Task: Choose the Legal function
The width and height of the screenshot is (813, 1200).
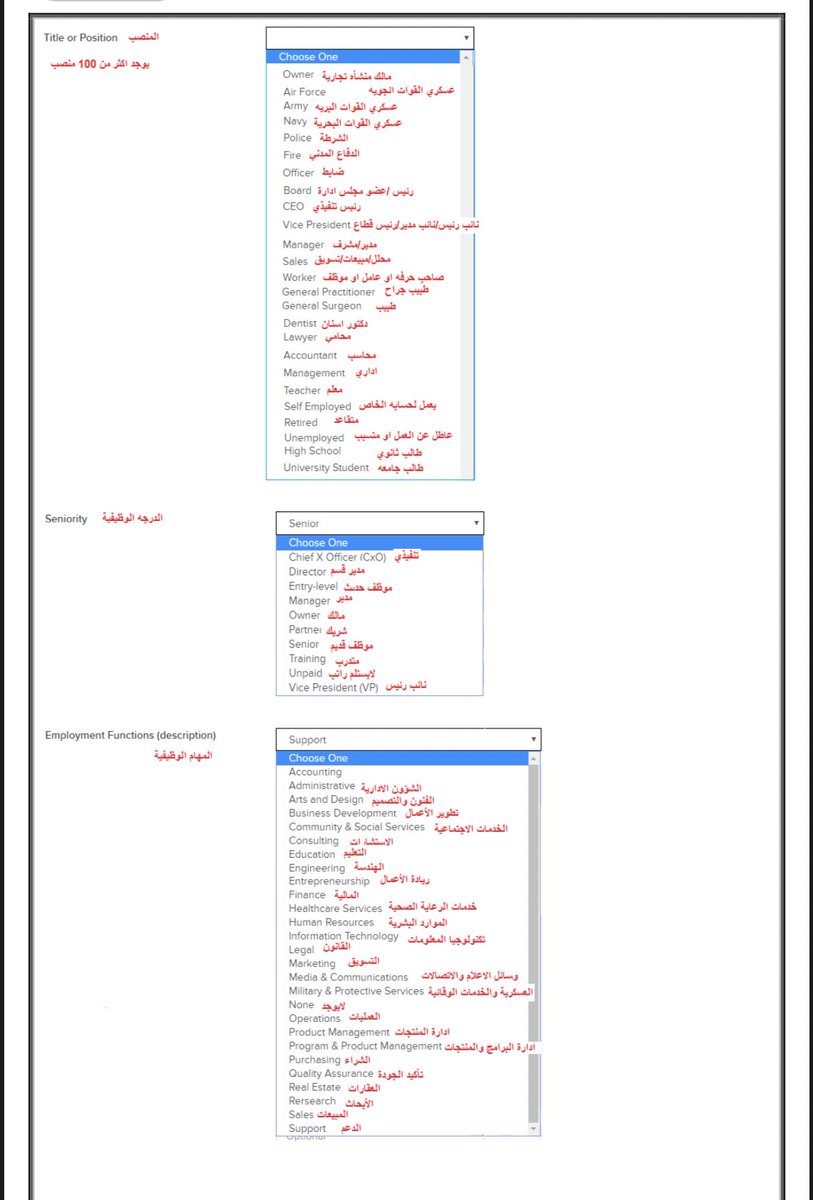Action: [x=302, y=949]
